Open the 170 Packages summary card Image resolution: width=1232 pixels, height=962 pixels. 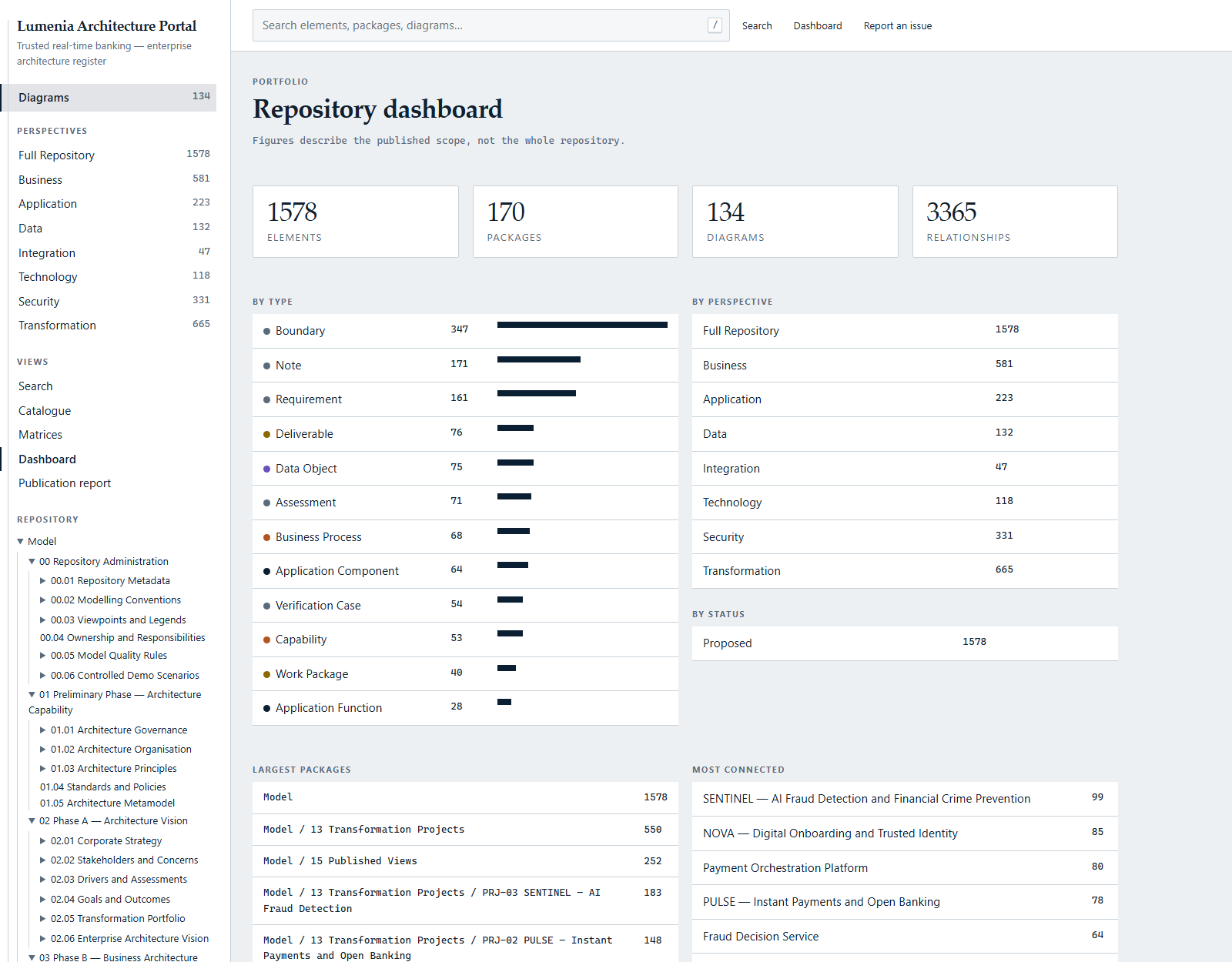coord(575,222)
